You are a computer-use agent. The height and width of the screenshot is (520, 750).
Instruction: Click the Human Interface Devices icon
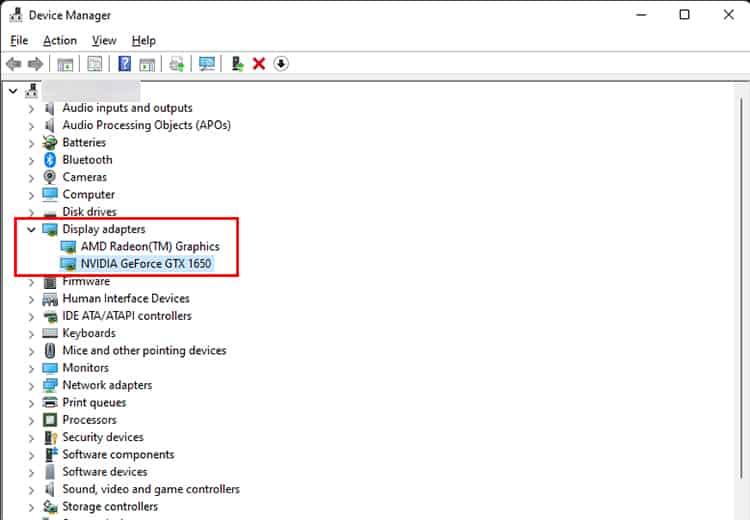click(x=50, y=299)
